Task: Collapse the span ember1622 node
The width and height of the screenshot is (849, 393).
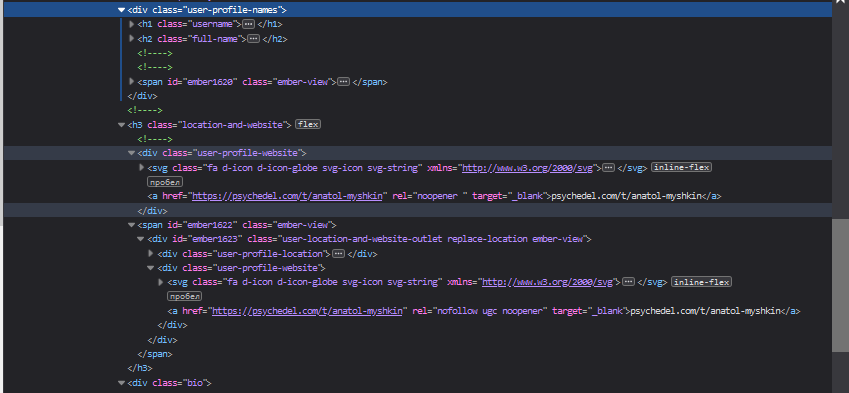Action: (132, 225)
